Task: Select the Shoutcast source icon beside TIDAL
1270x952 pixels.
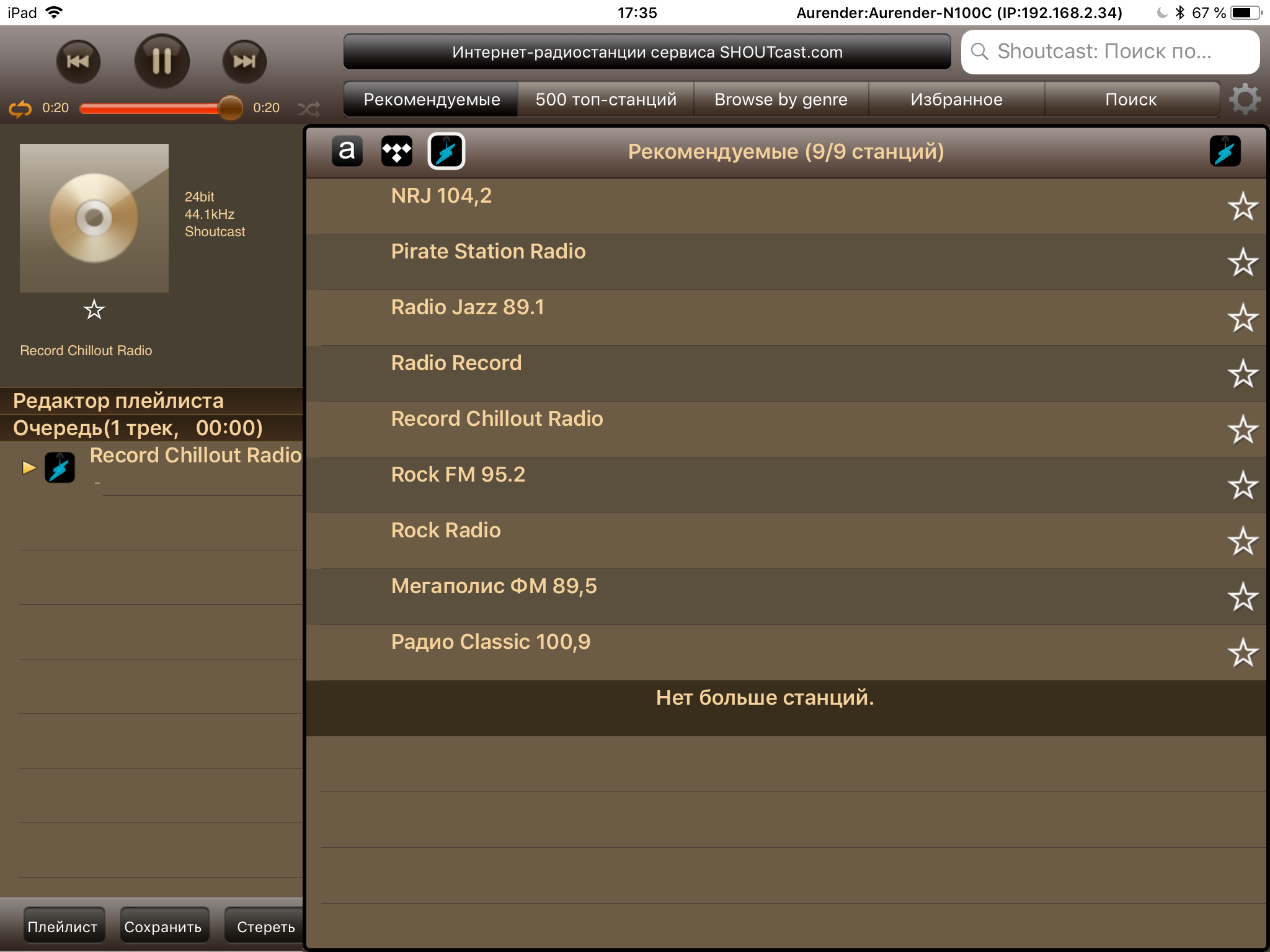Action: [x=446, y=151]
